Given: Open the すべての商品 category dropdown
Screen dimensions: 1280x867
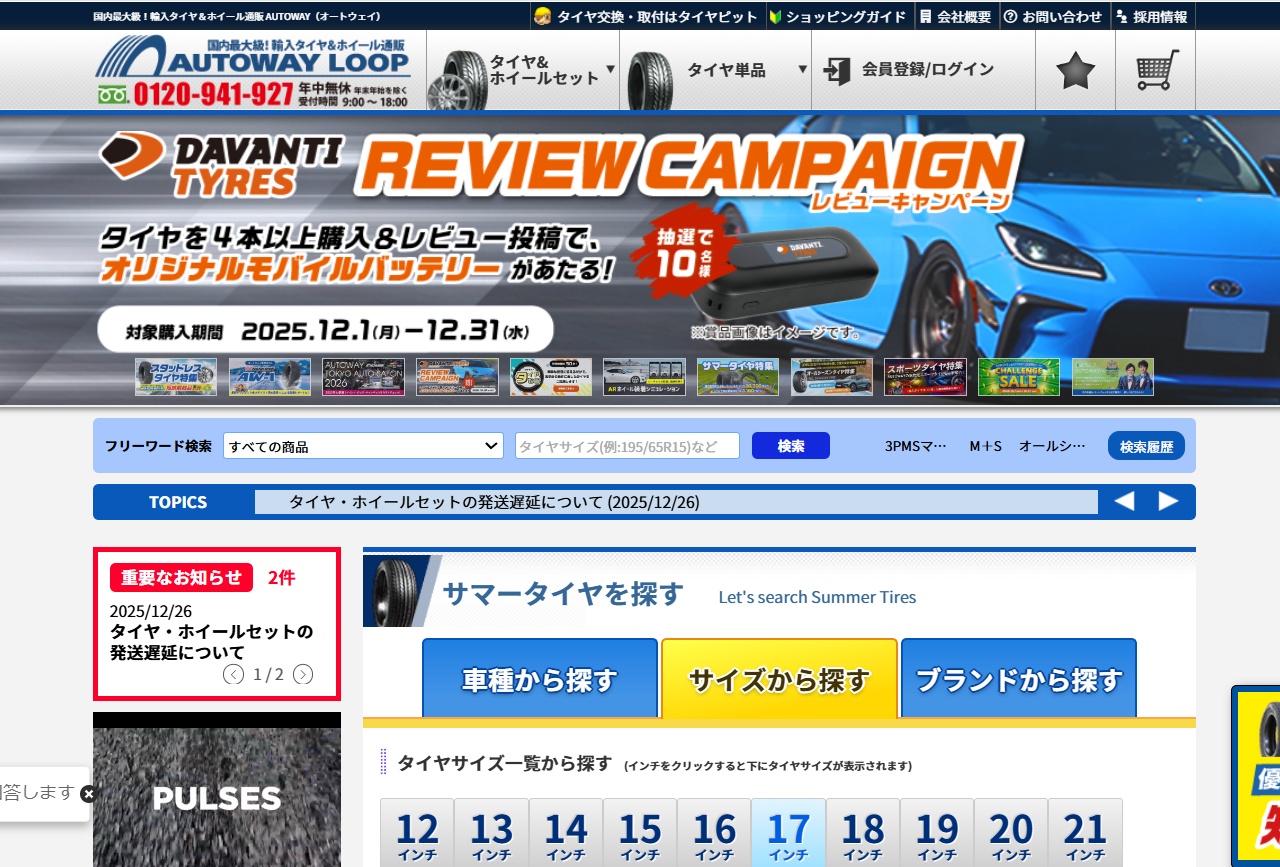Looking at the screenshot, I should (365, 446).
